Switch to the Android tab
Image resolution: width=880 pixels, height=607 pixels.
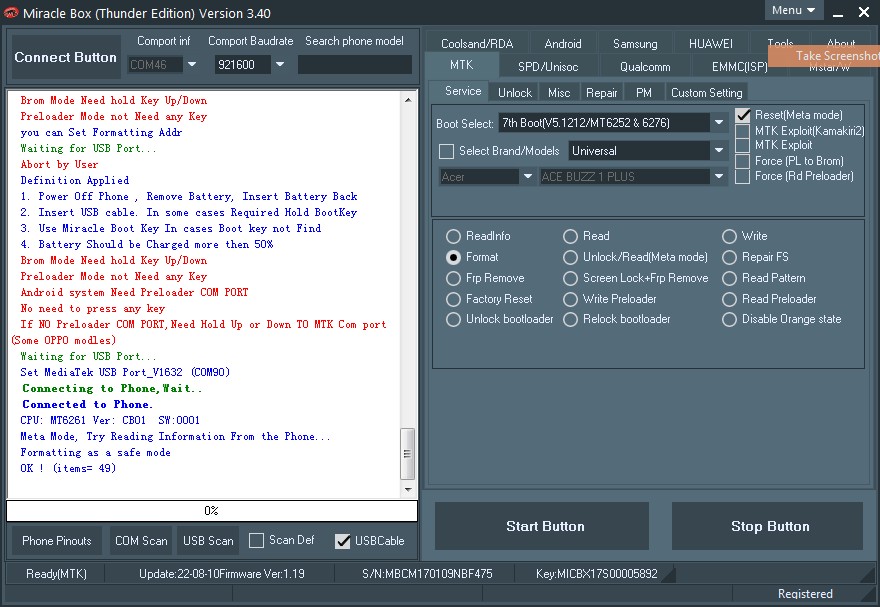[563, 44]
